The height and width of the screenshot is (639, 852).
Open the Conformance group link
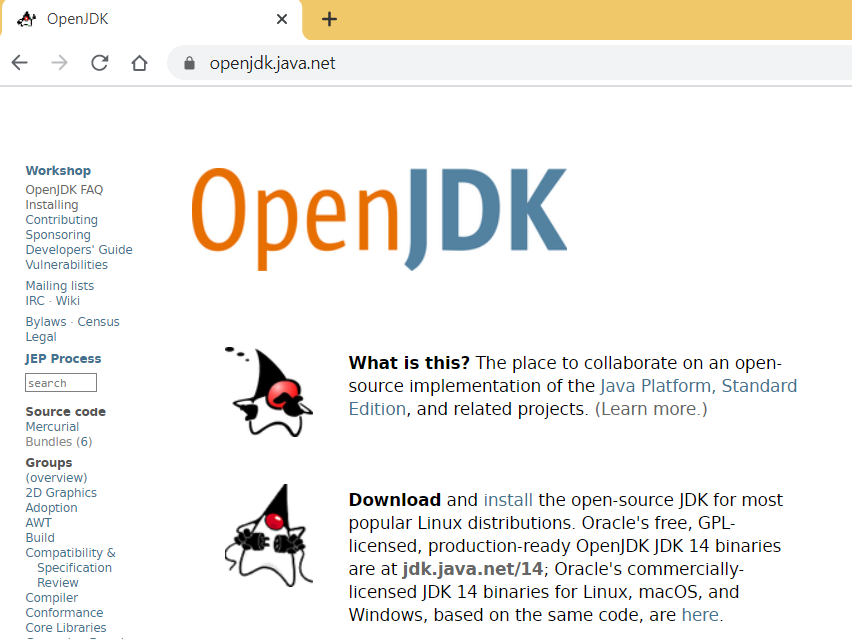click(x=64, y=612)
